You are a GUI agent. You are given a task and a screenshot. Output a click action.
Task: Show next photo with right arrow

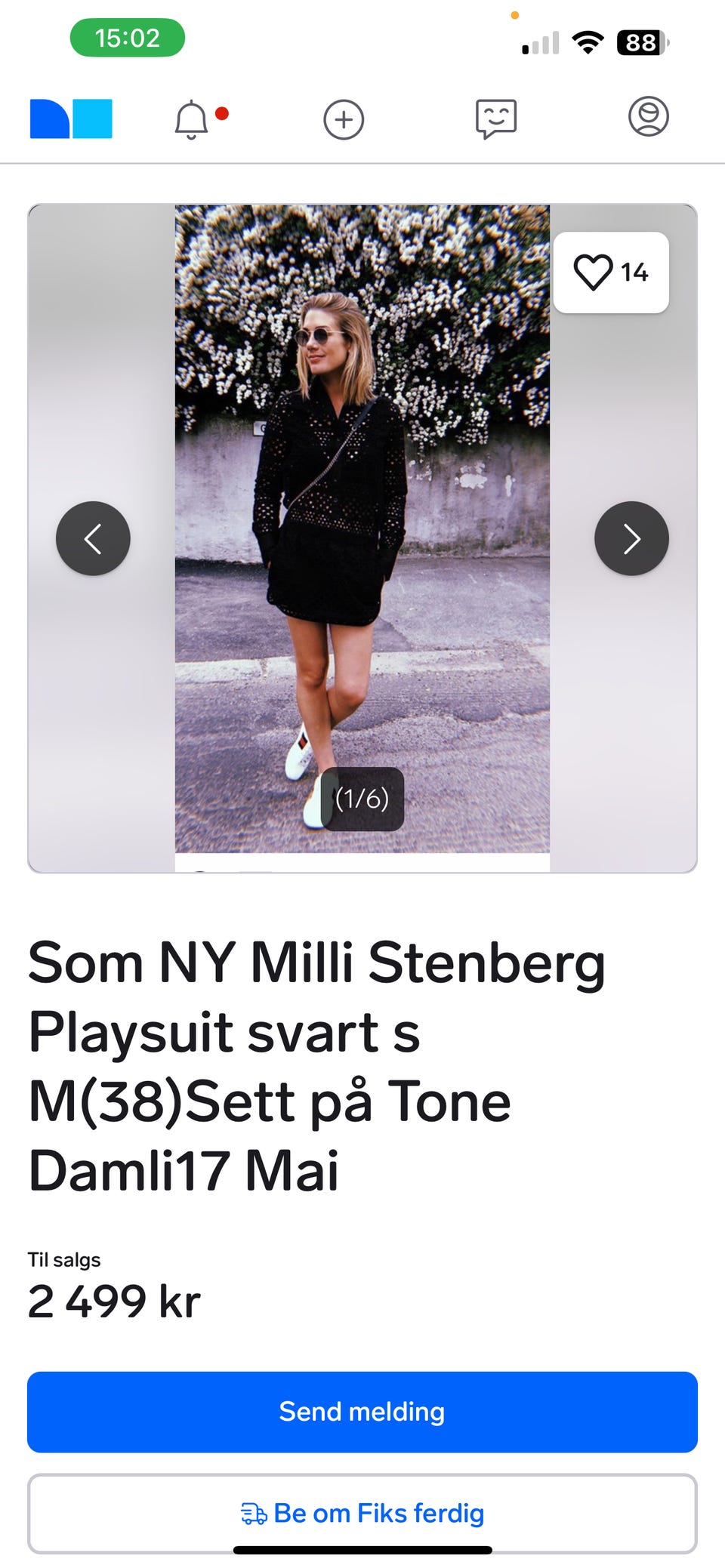[631, 538]
